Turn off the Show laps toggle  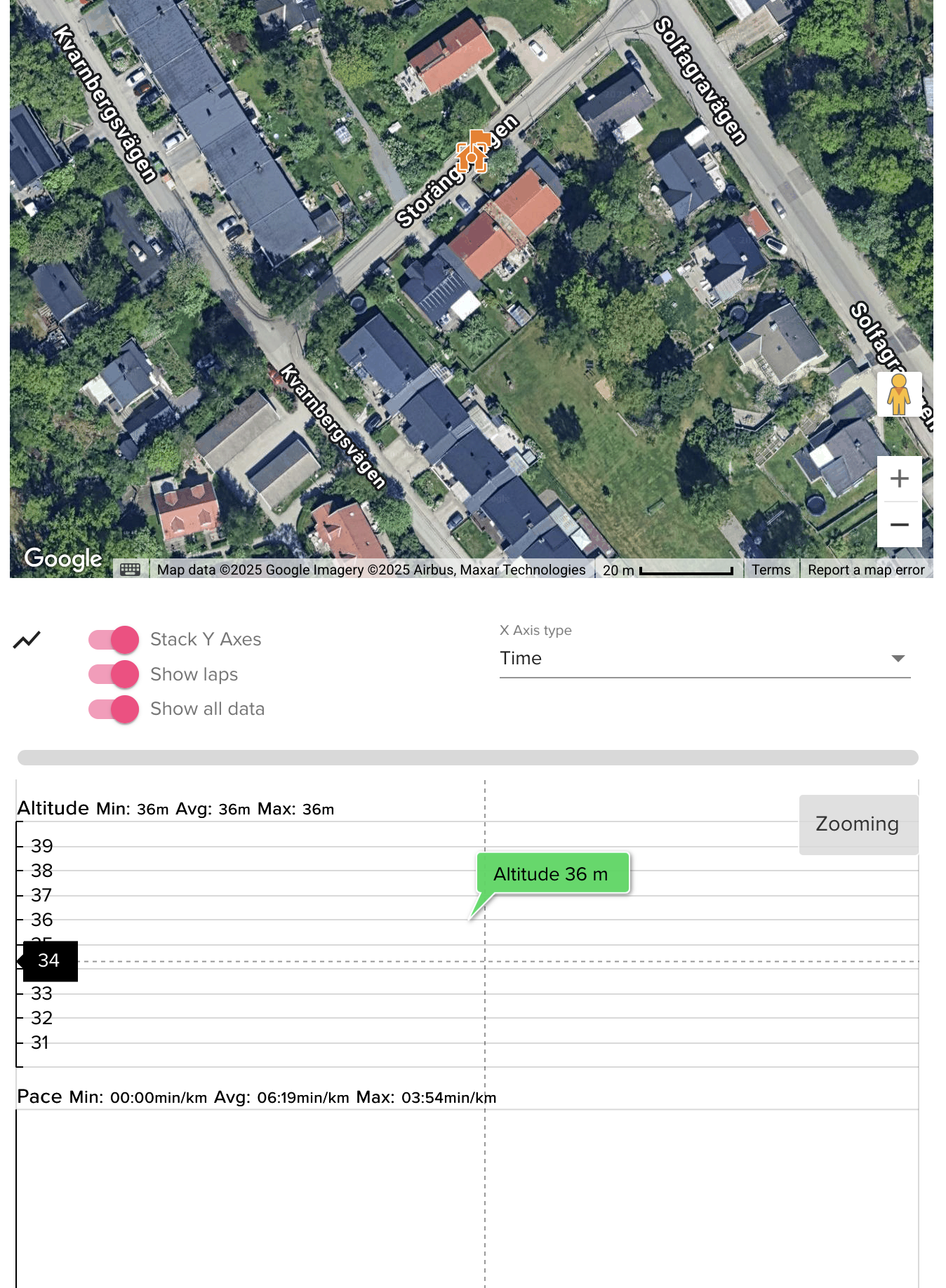pos(113,674)
